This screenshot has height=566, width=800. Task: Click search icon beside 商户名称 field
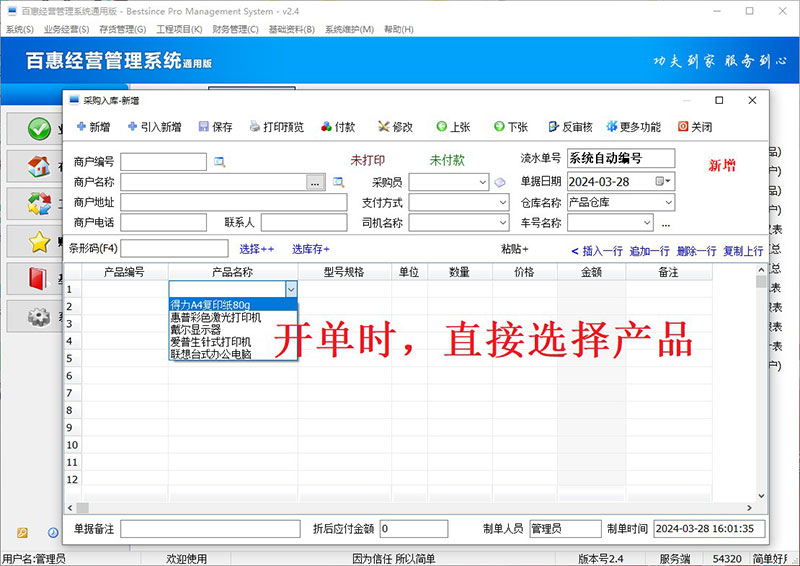(x=338, y=182)
